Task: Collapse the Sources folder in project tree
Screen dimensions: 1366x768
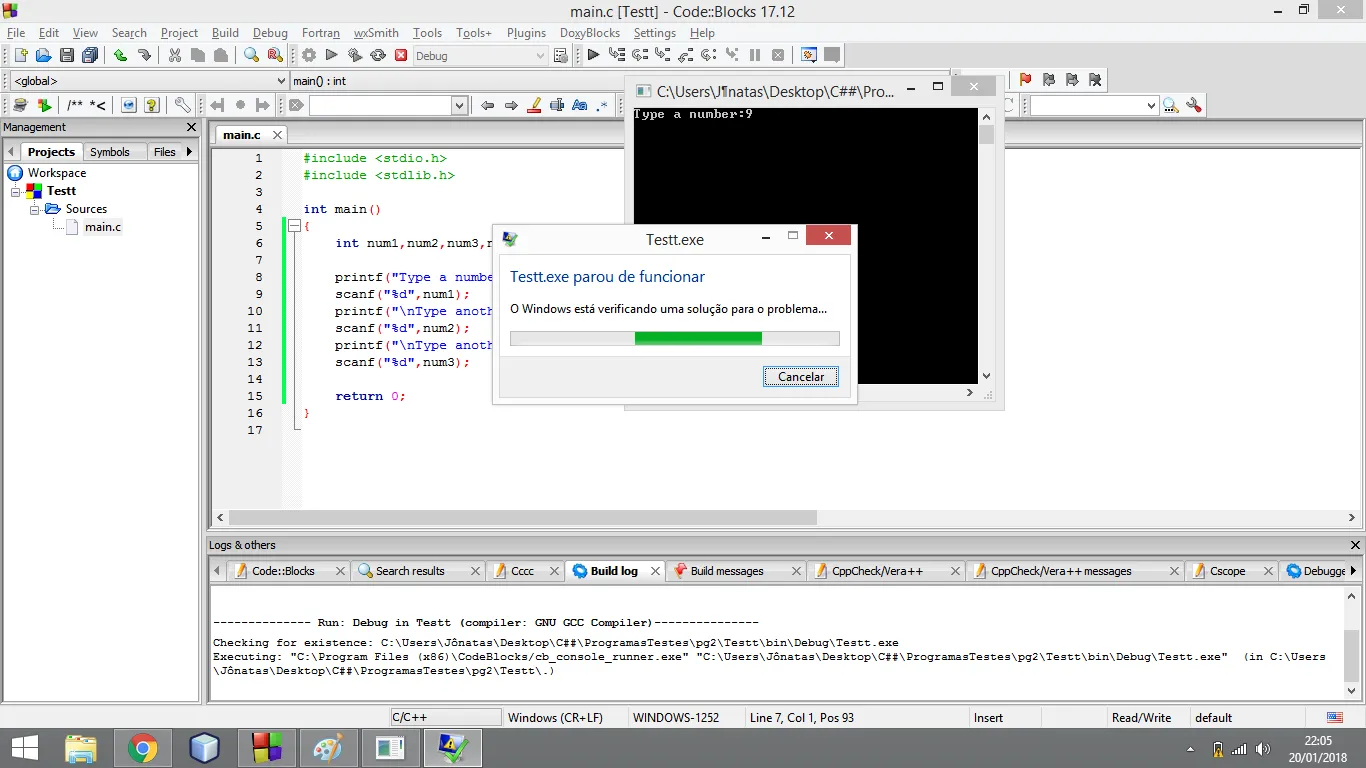Action: click(x=34, y=209)
